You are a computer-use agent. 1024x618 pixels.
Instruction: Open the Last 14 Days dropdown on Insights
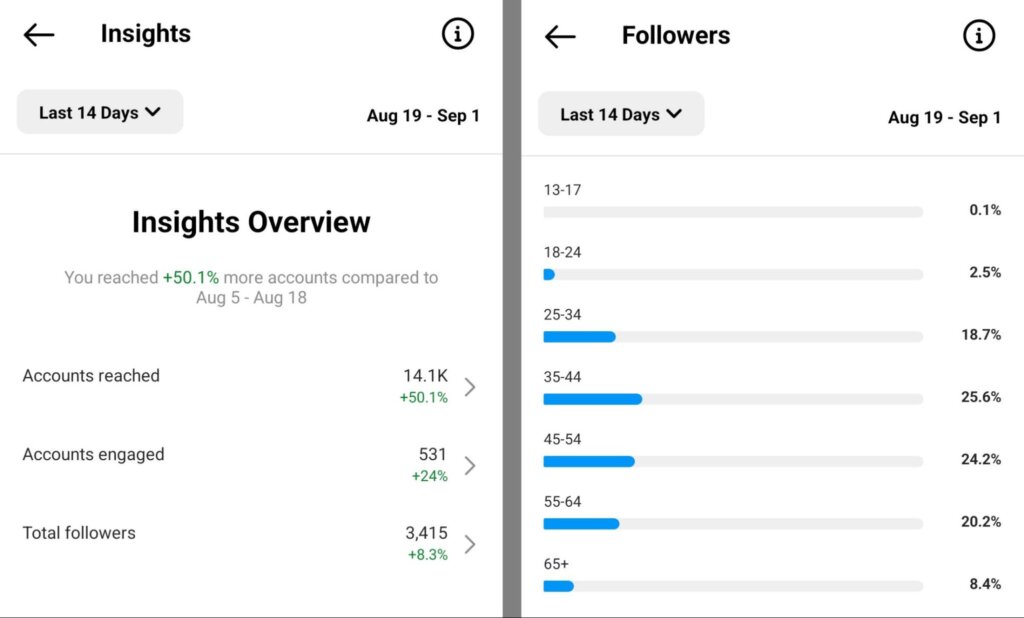click(99, 112)
